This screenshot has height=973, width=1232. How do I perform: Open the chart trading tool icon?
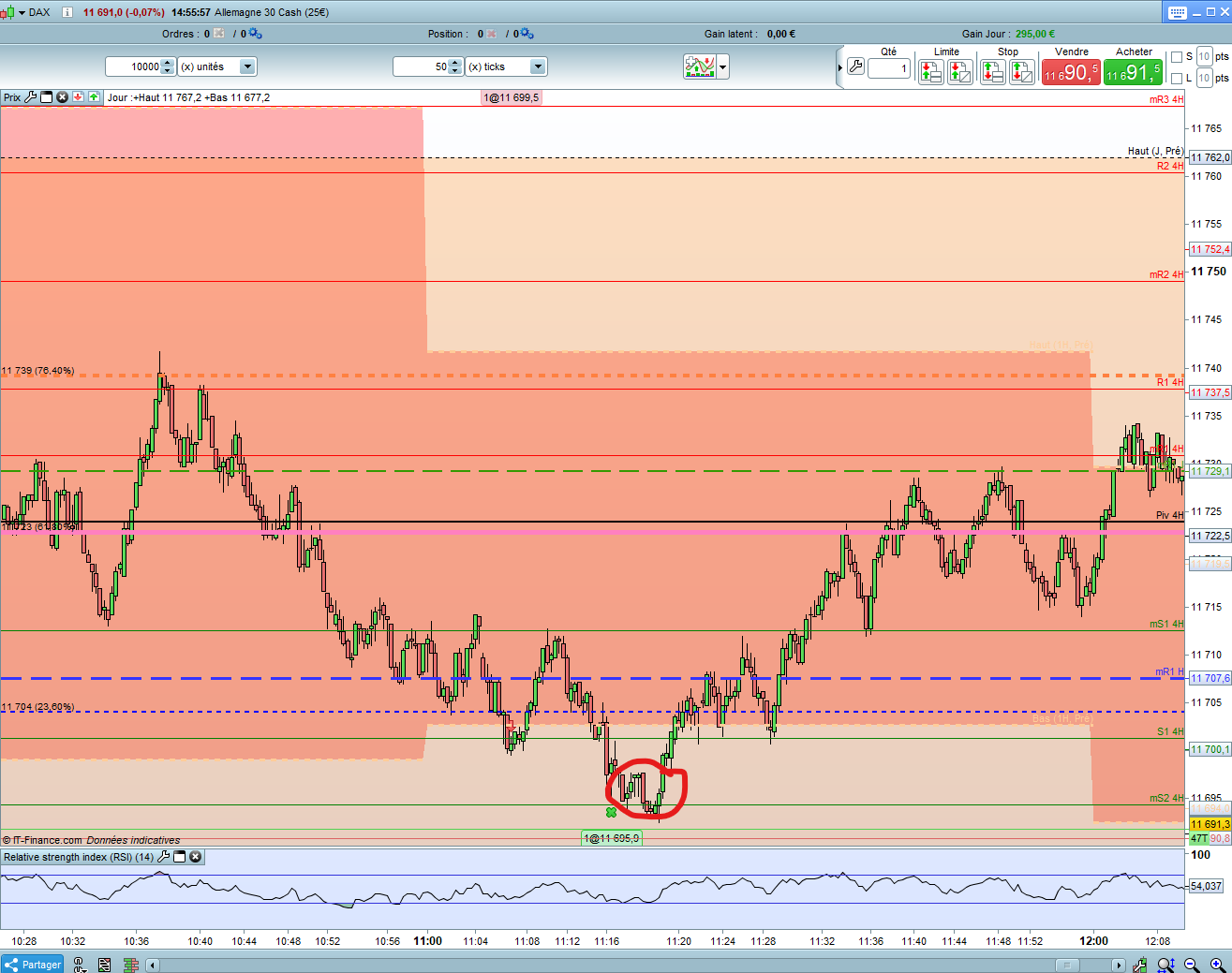click(x=1140, y=965)
